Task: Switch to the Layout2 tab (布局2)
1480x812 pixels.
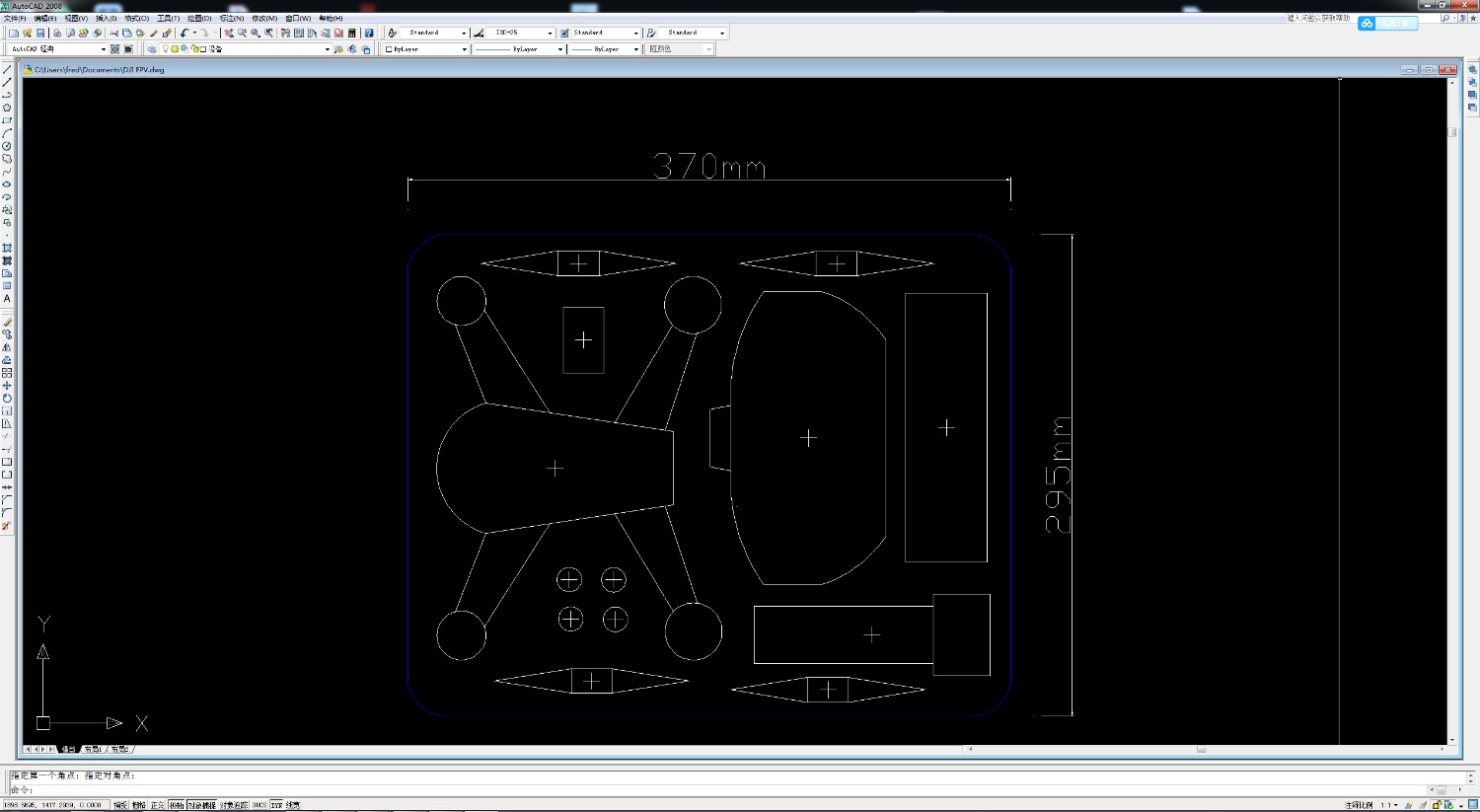Action: [x=119, y=750]
